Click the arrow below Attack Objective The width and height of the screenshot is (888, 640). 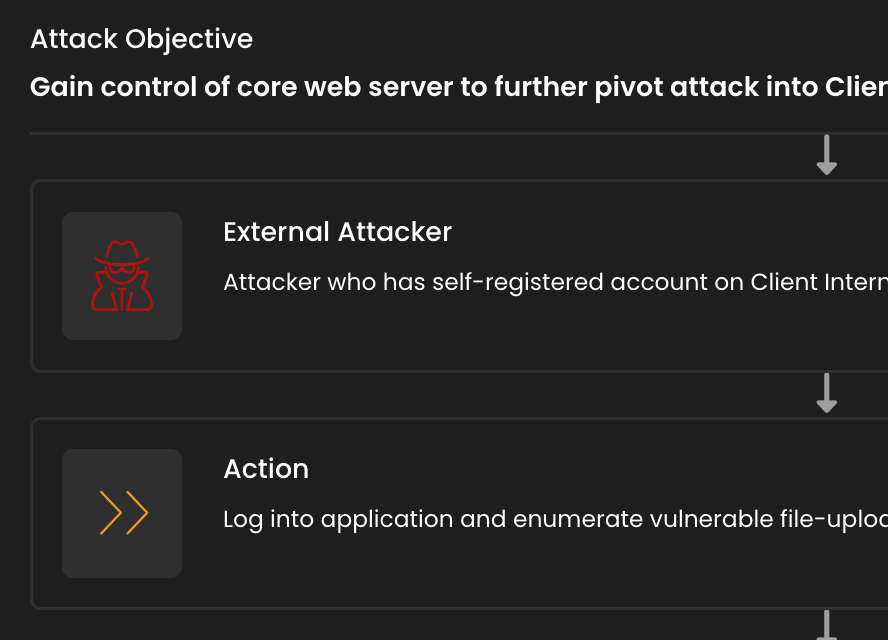coord(827,155)
